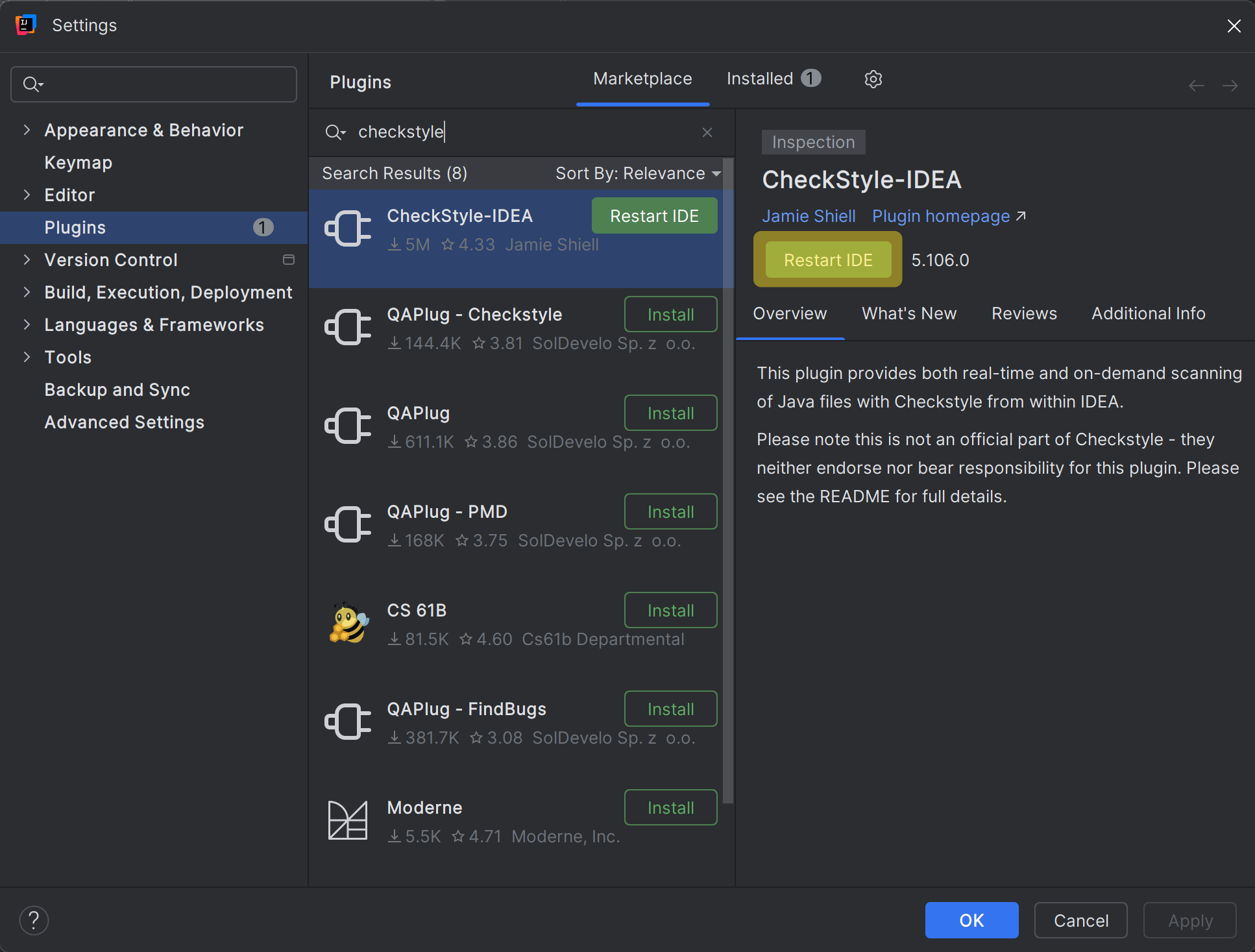The image size is (1255, 952).
Task: Focus the plugin search field containing checkstyle
Action: [x=522, y=132]
